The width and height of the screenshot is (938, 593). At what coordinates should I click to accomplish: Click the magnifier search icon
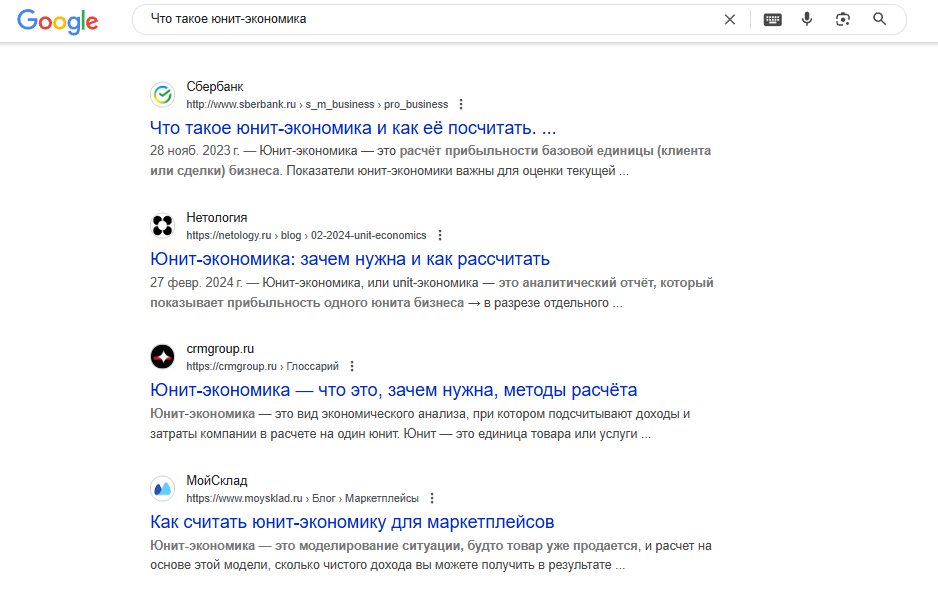click(879, 19)
